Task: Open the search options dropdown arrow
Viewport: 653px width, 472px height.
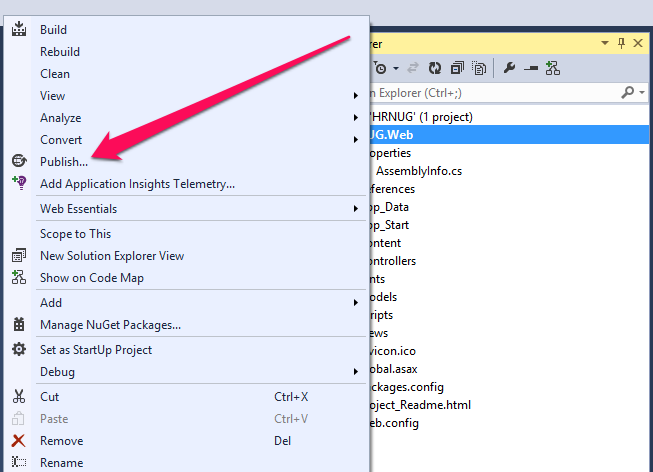Action: coord(642,92)
